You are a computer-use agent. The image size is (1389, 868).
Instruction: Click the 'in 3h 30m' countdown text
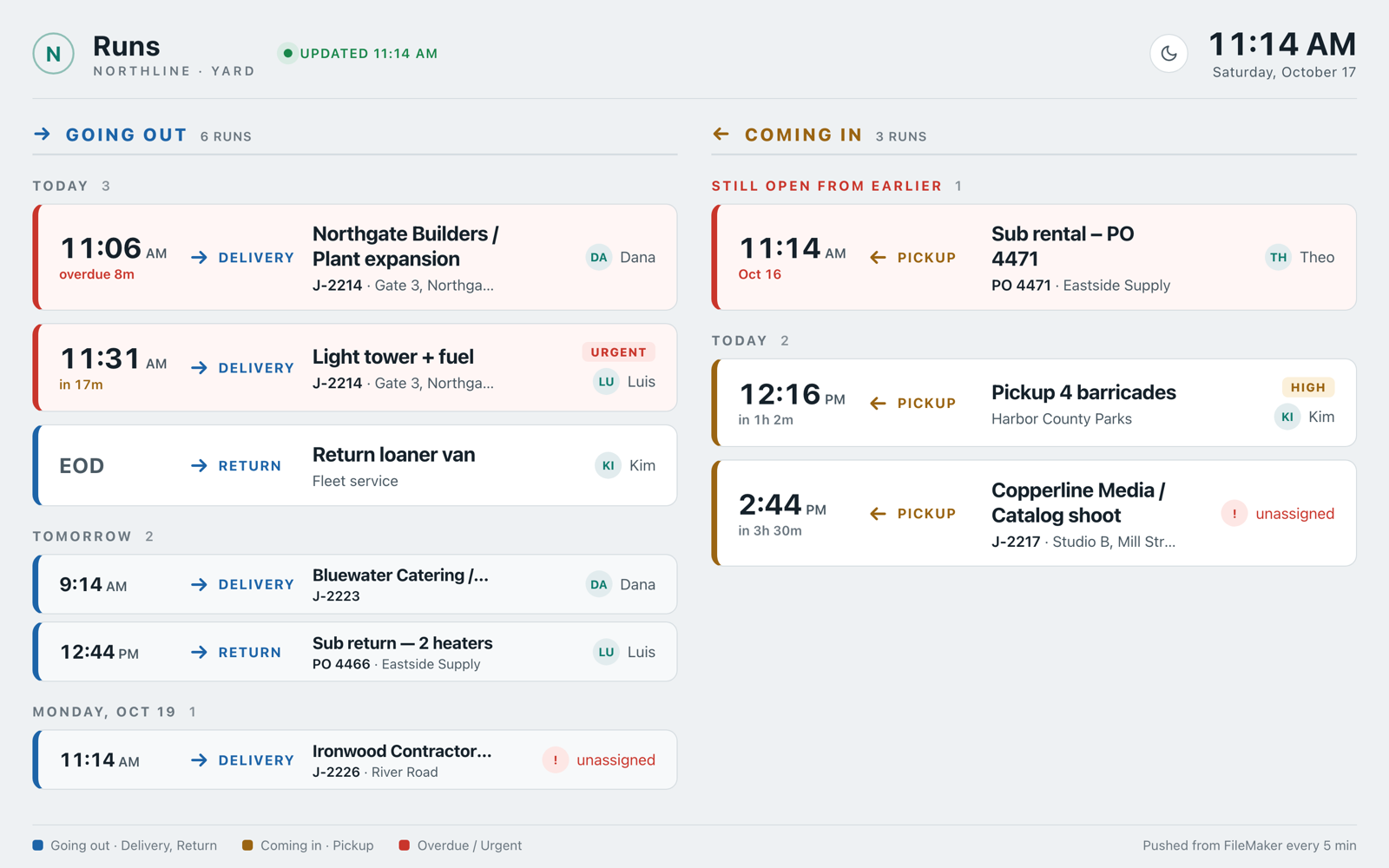(x=770, y=530)
